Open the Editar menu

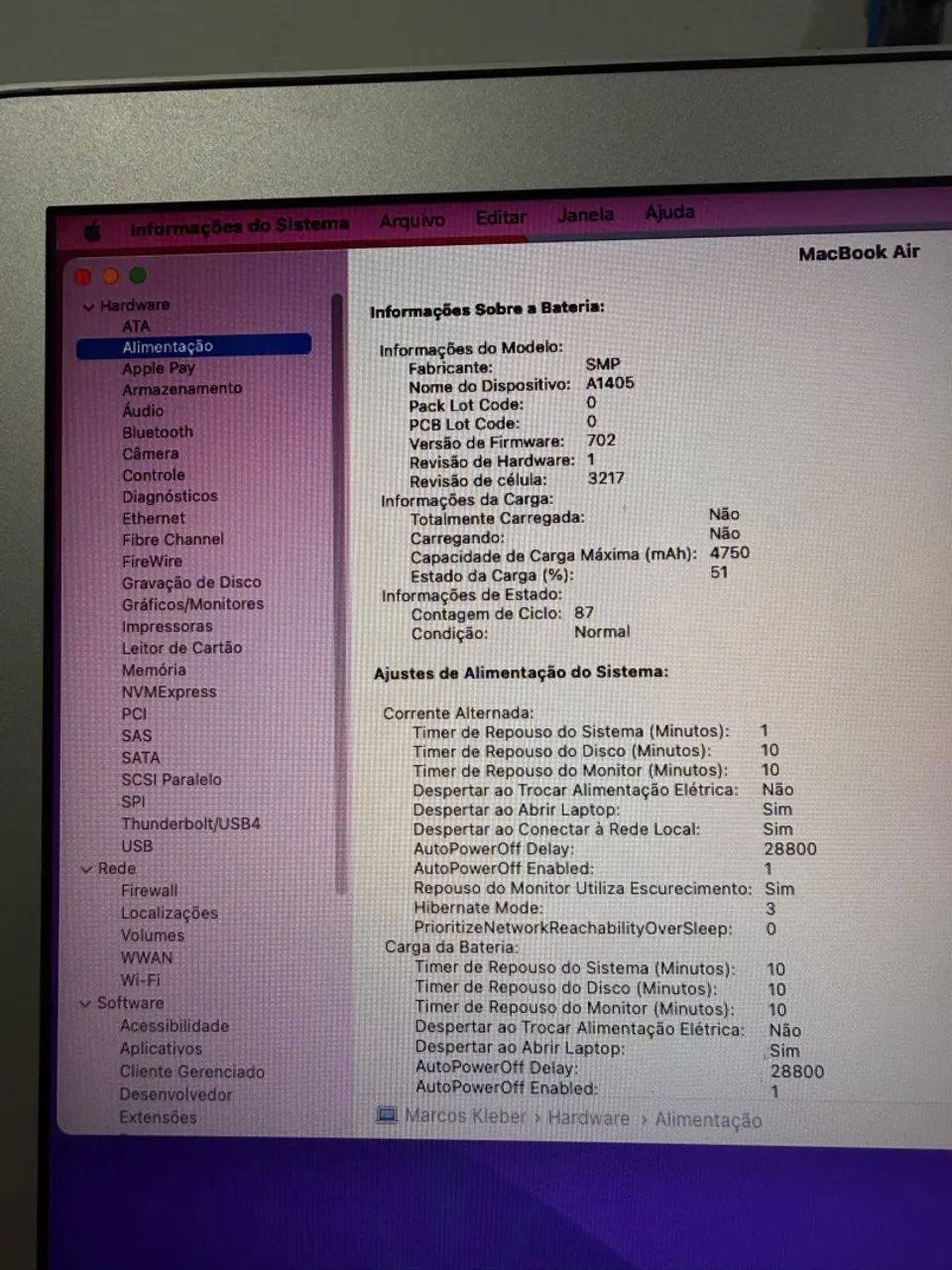click(501, 217)
